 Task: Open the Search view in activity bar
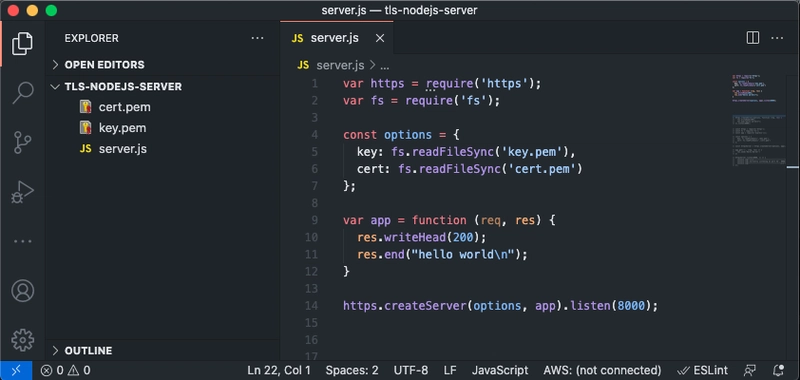tap(22, 93)
